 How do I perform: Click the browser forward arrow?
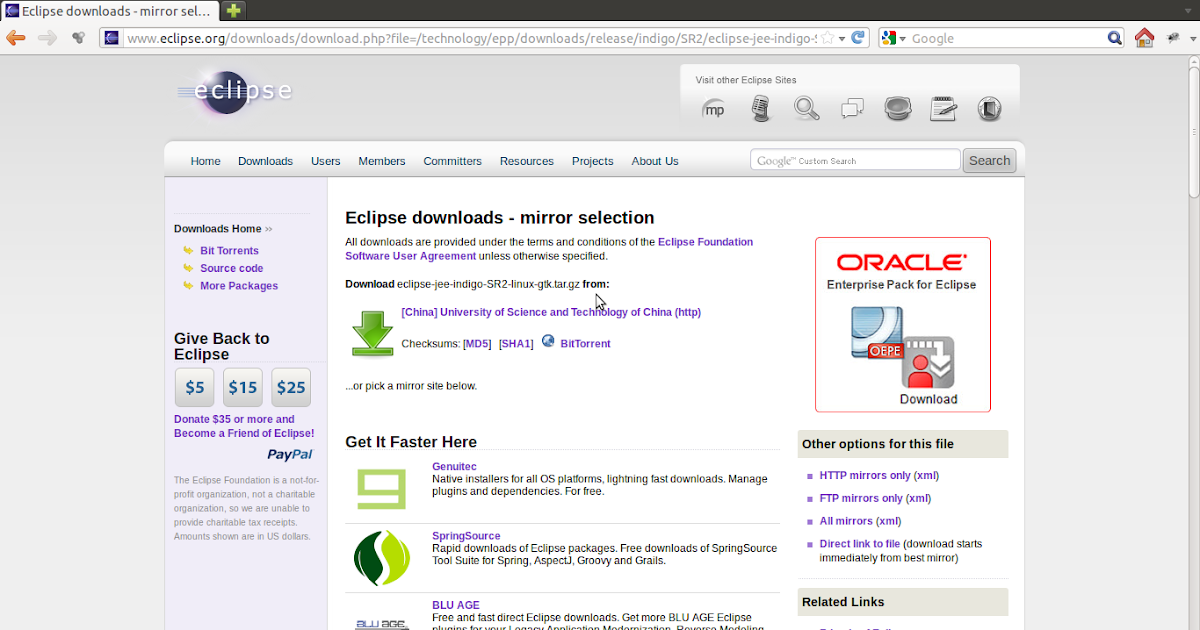(47, 38)
